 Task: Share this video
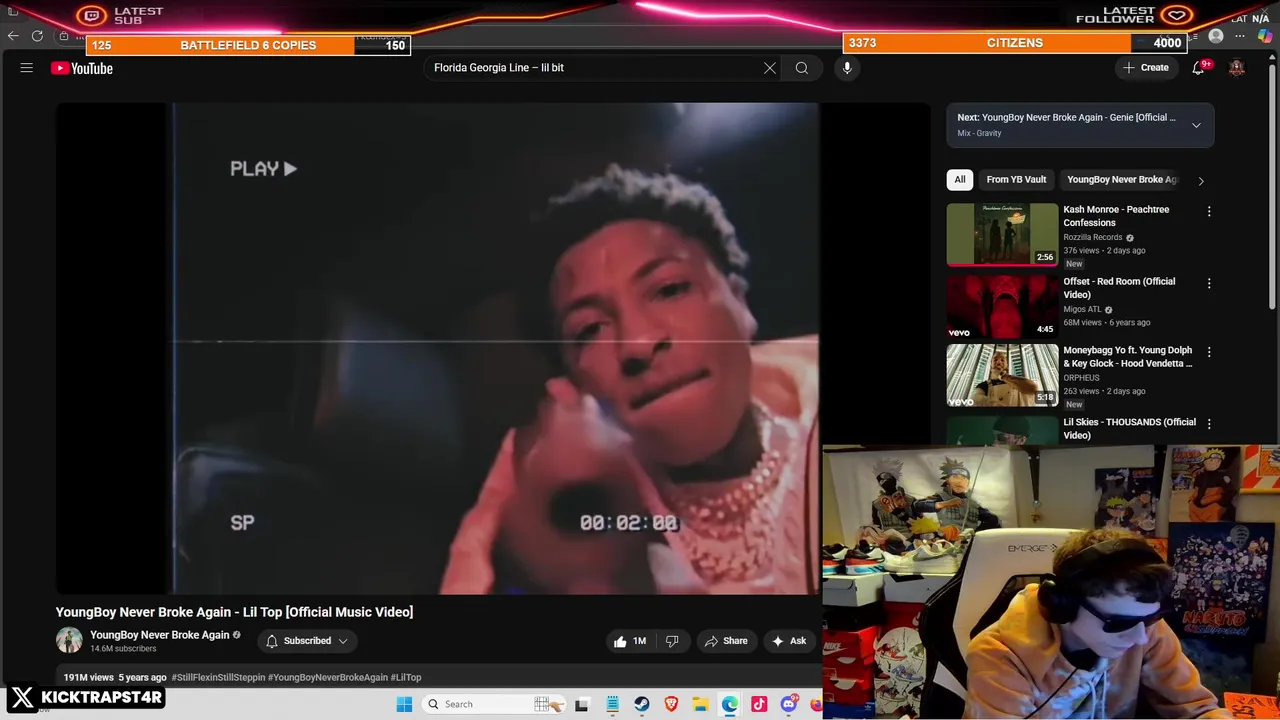coord(726,641)
